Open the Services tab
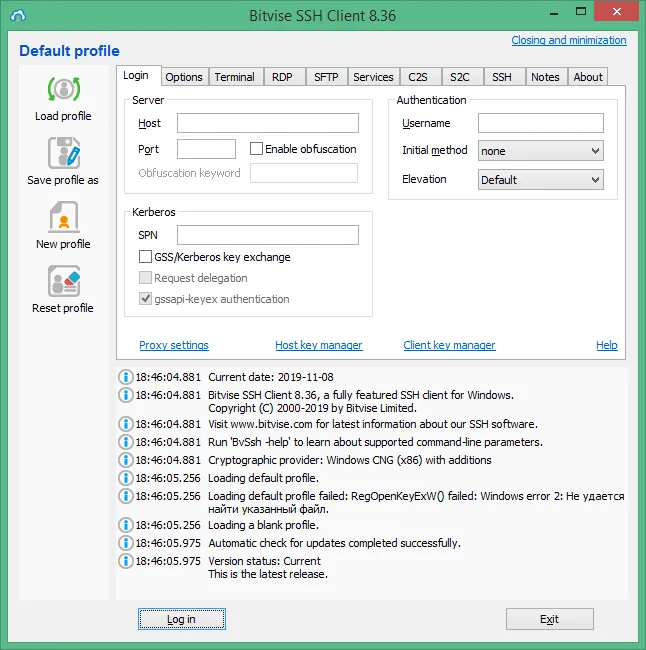Screen dimensions: 646x650 click(374, 77)
